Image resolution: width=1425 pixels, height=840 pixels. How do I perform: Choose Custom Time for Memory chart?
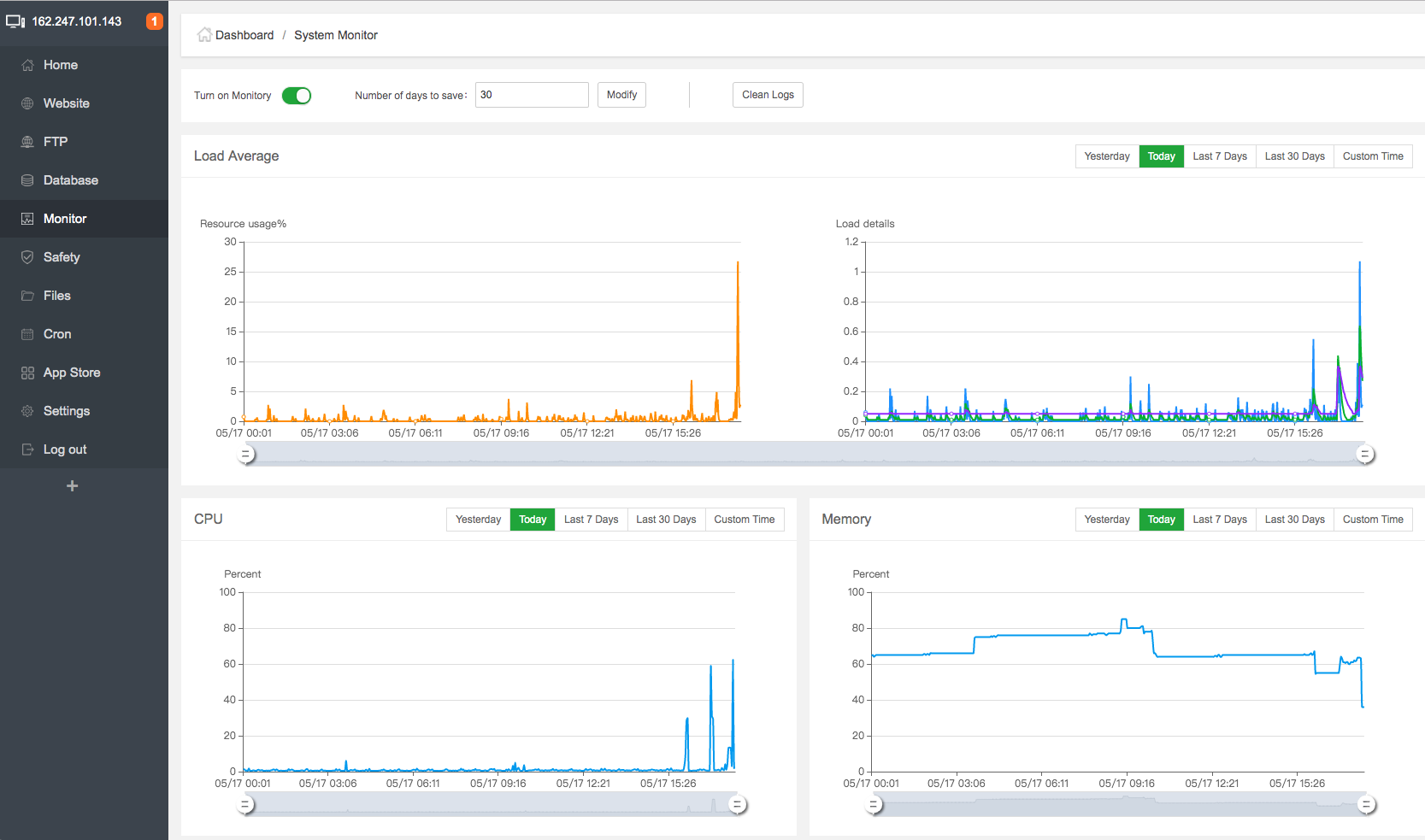1372,520
